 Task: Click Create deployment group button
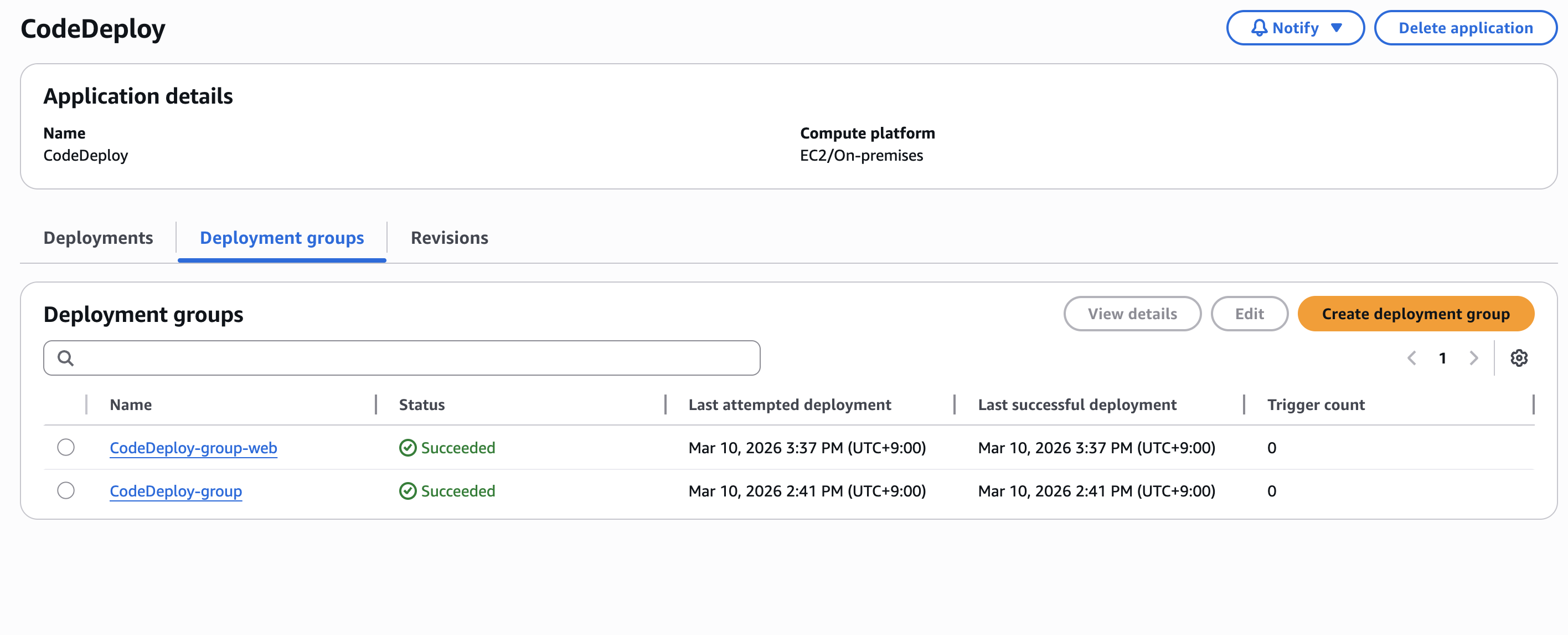pyautogui.click(x=1415, y=313)
